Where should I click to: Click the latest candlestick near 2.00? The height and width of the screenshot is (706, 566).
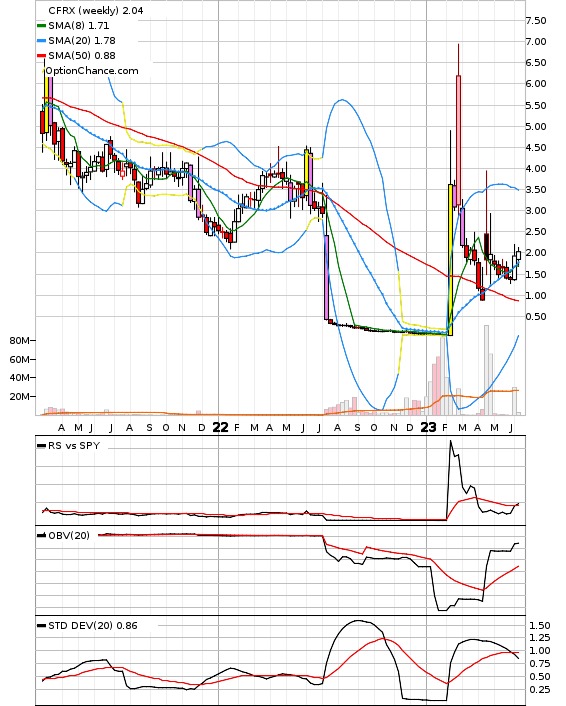[518, 255]
